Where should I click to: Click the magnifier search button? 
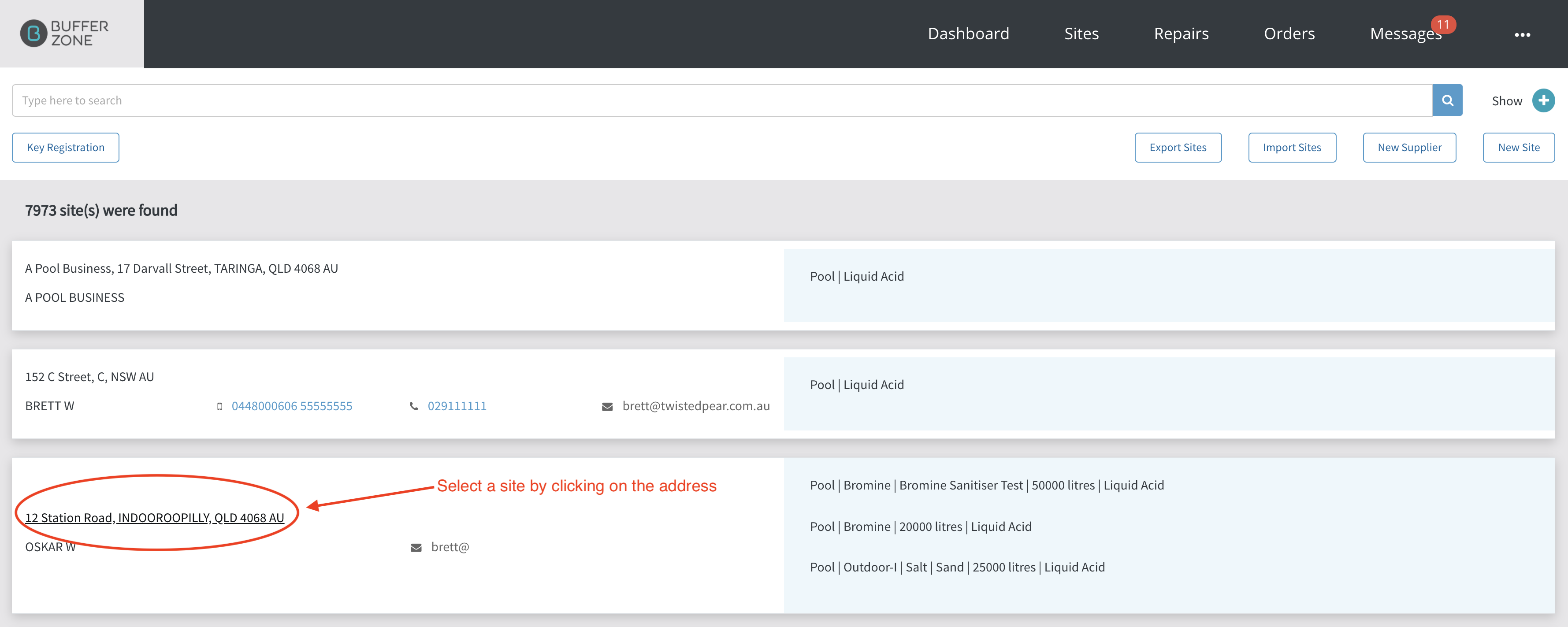tap(1447, 100)
